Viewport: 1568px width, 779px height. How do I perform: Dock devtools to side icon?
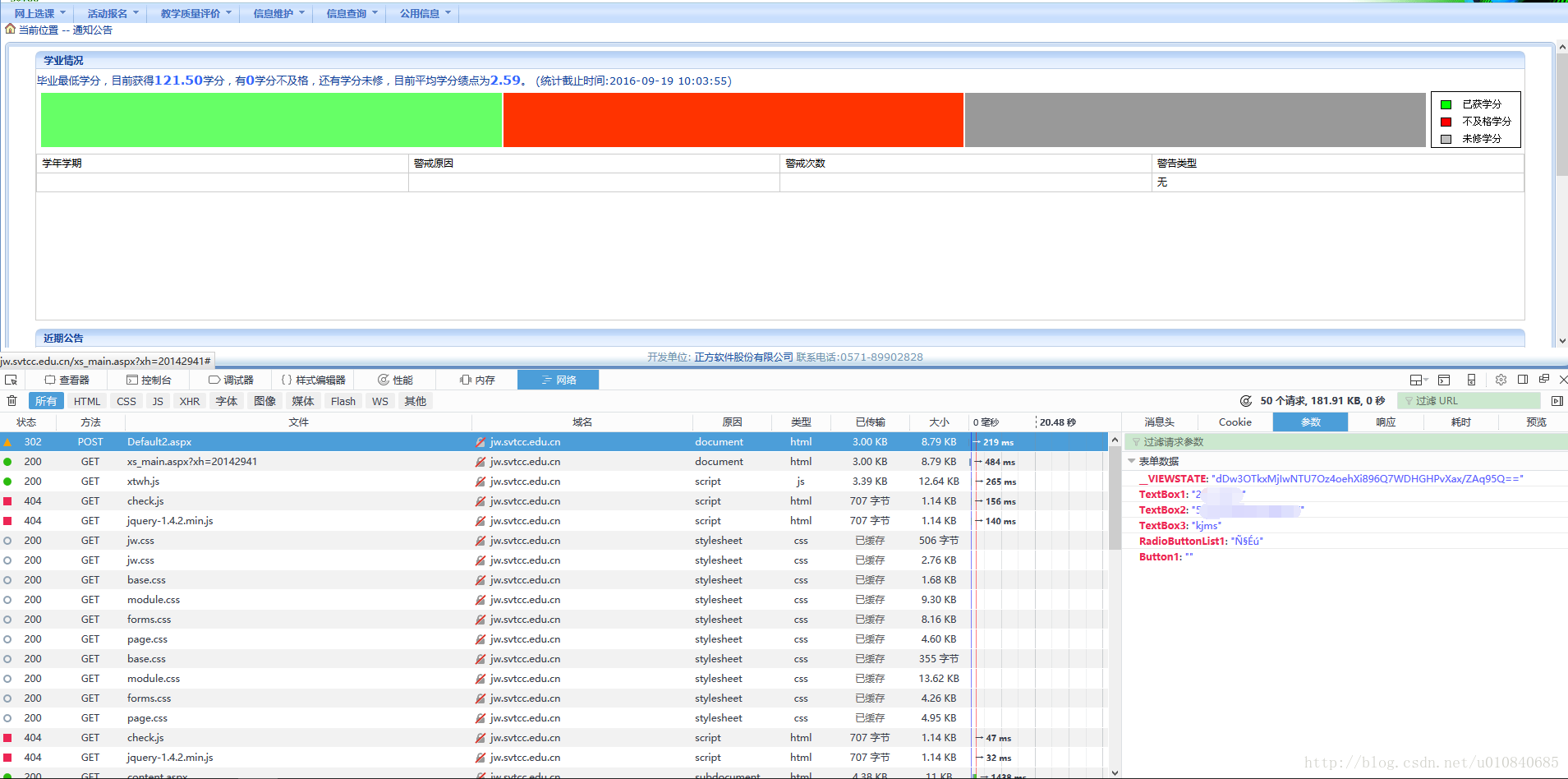click(x=1523, y=380)
